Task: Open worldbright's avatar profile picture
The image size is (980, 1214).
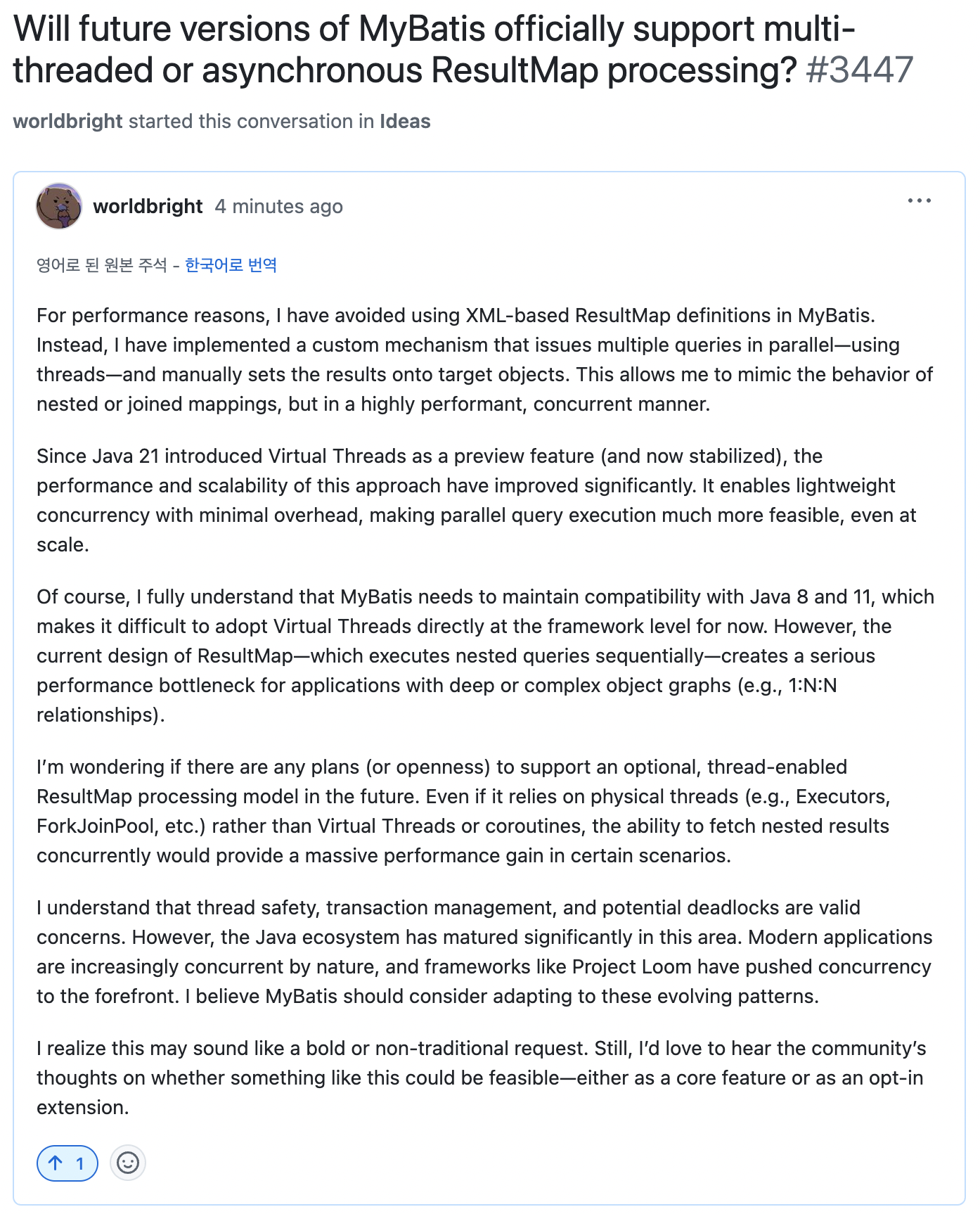Action: [x=59, y=206]
